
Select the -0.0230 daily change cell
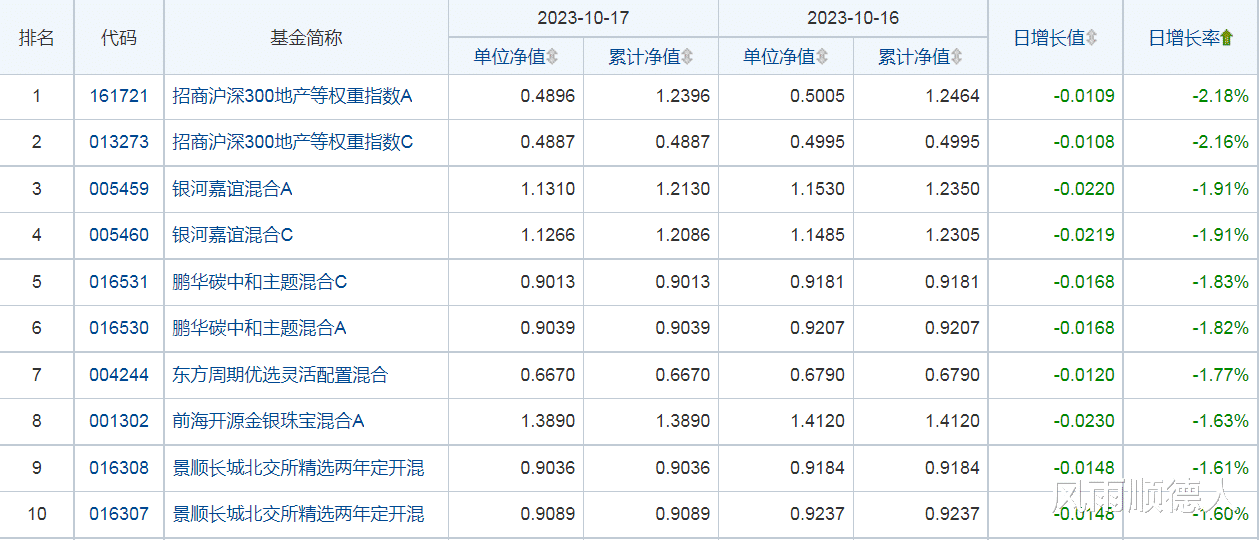point(1056,421)
